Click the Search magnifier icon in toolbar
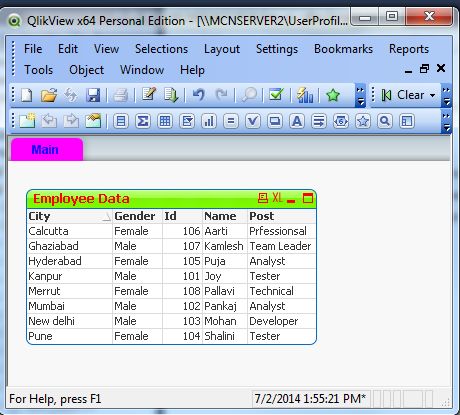Screen dimensions: 460x415 pyautogui.click(x=249, y=95)
